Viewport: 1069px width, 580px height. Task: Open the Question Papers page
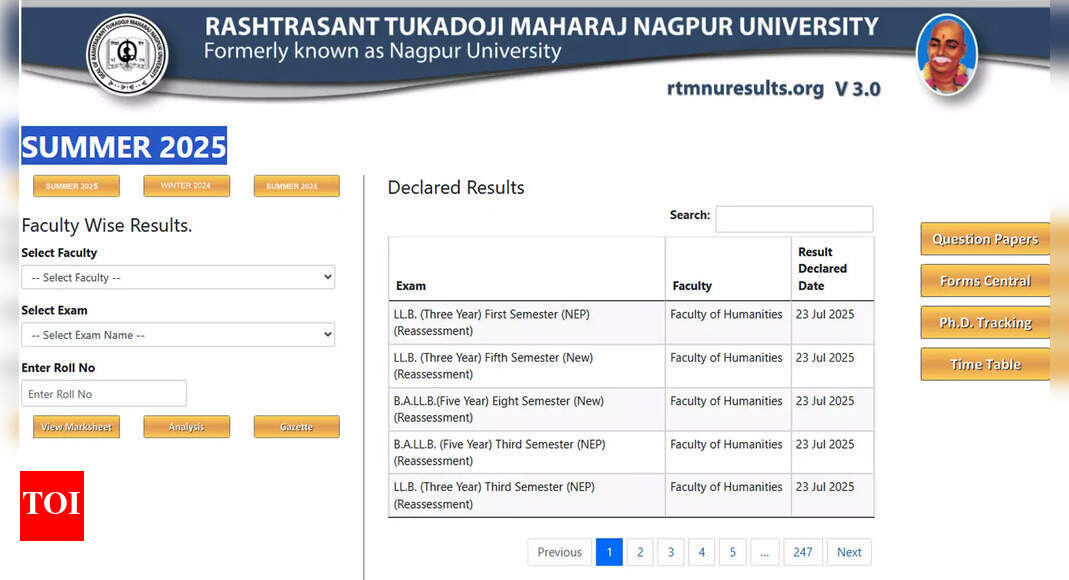[x=985, y=239]
